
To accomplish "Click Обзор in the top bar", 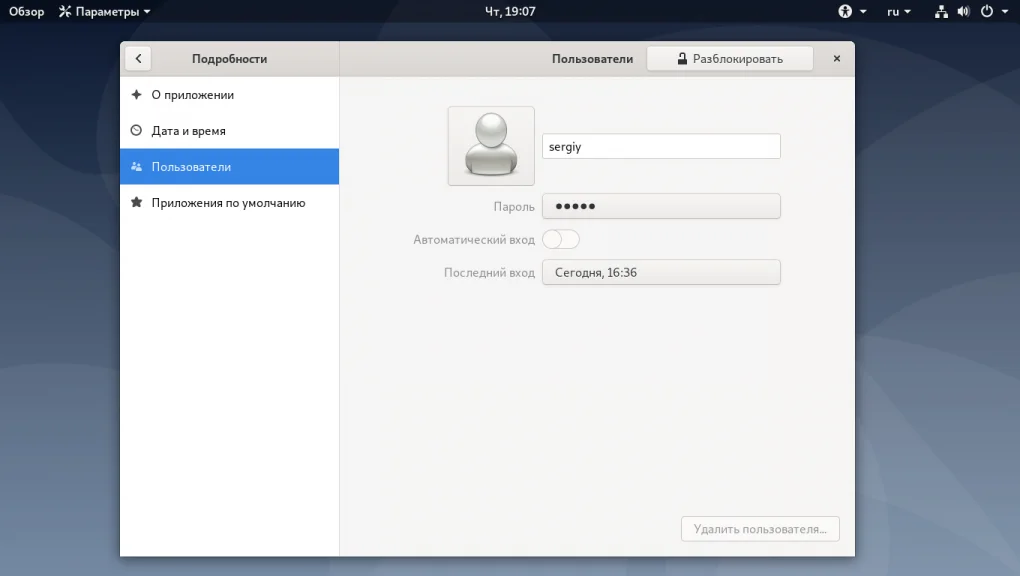I will tap(25, 11).
